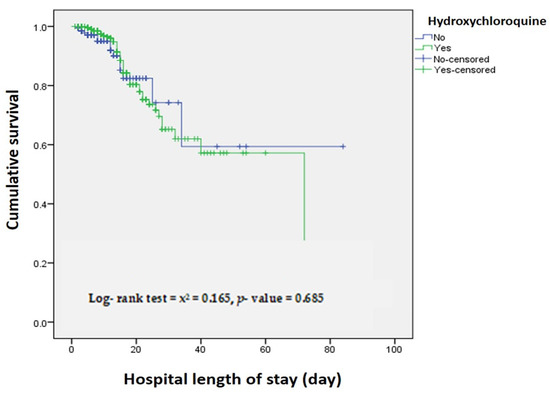Click the 0.0 y-axis tick label
This screenshot has height=393, width=550.
41,323
